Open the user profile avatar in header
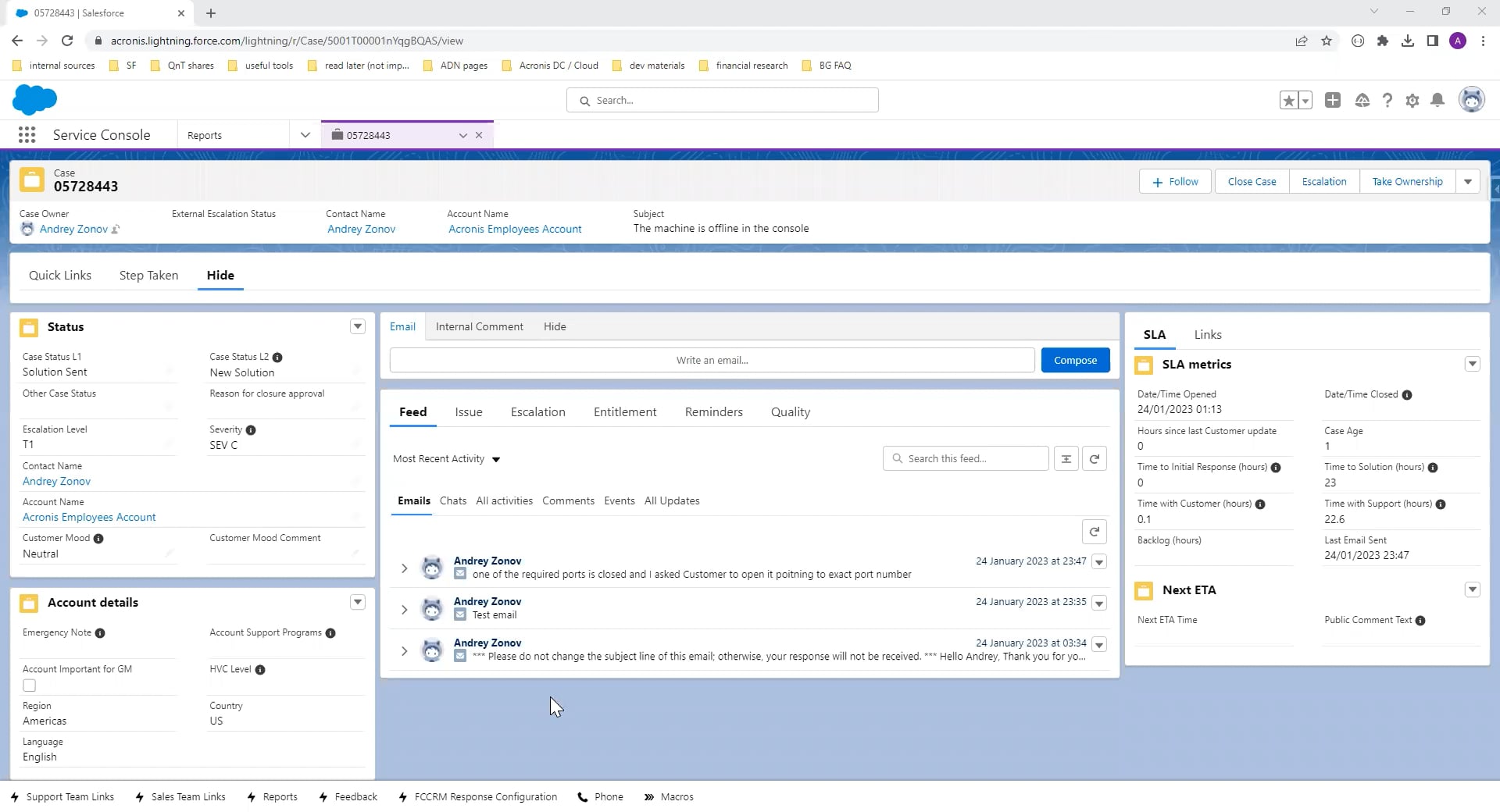Screen dimensions: 1500x812 pyautogui.click(x=1471, y=100)
